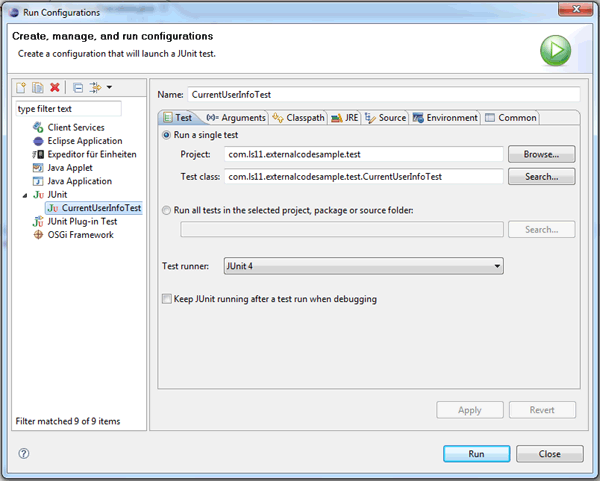Click the Client Services icon

click(38, 127)
